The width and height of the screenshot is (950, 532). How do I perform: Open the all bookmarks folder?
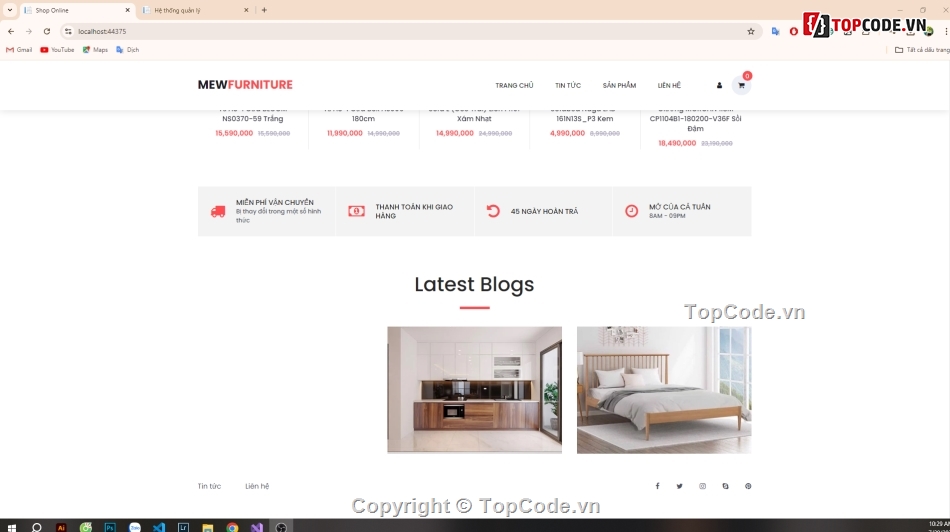922,50
